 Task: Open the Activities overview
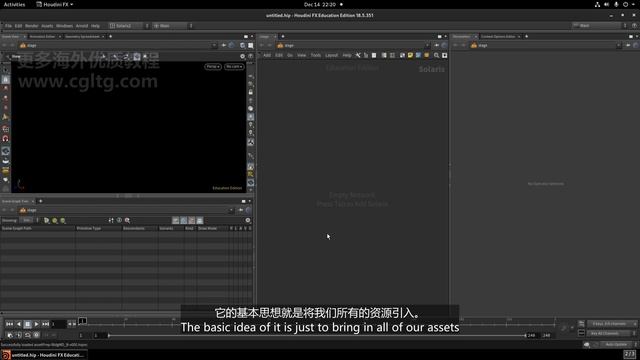14,4
